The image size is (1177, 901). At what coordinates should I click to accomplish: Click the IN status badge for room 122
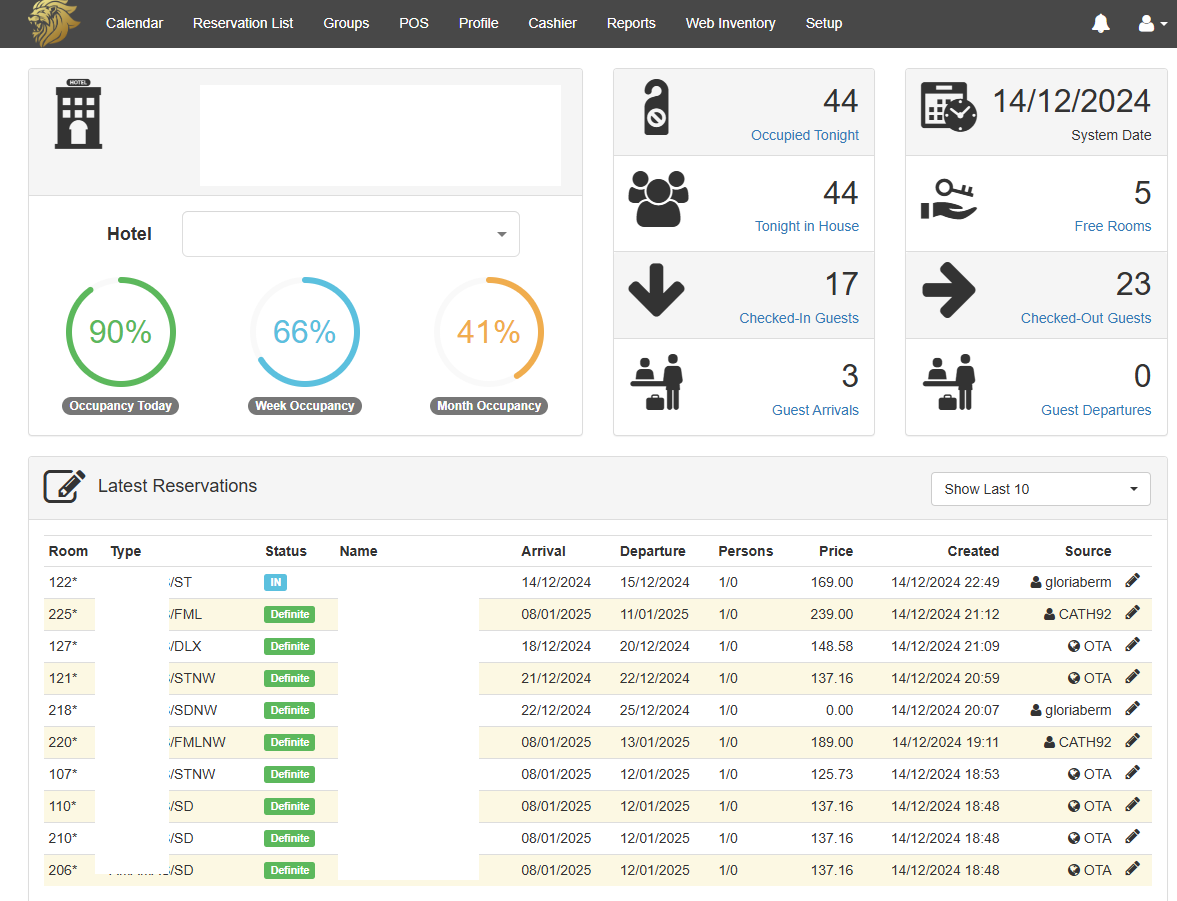[275, 582]
